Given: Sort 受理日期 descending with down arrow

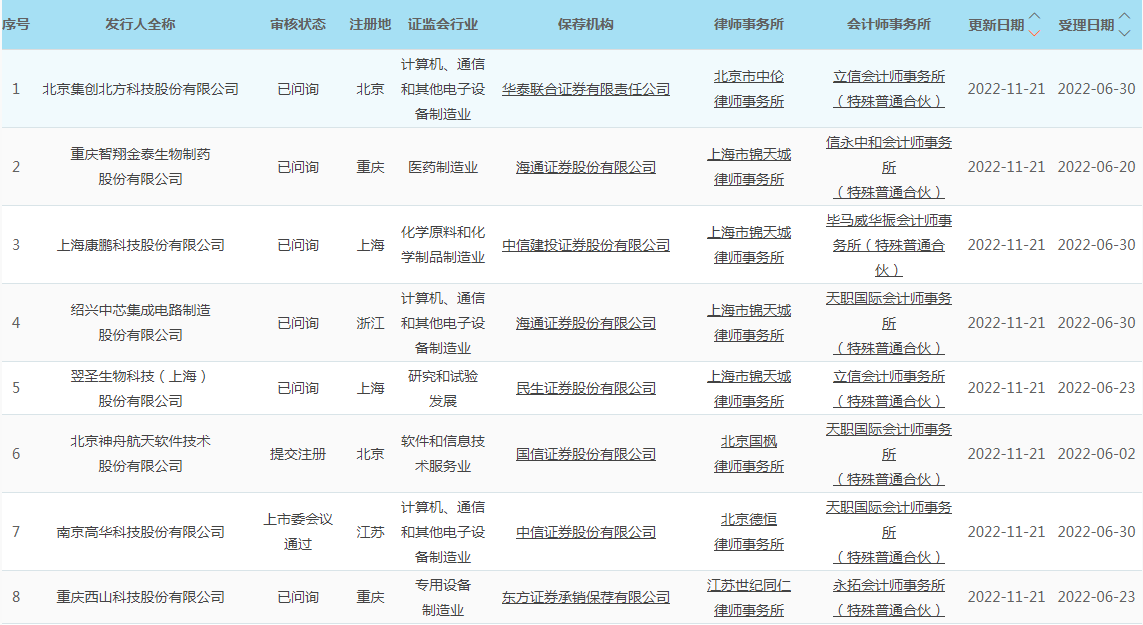Looking at the screenshot, I should (1124, 32).
